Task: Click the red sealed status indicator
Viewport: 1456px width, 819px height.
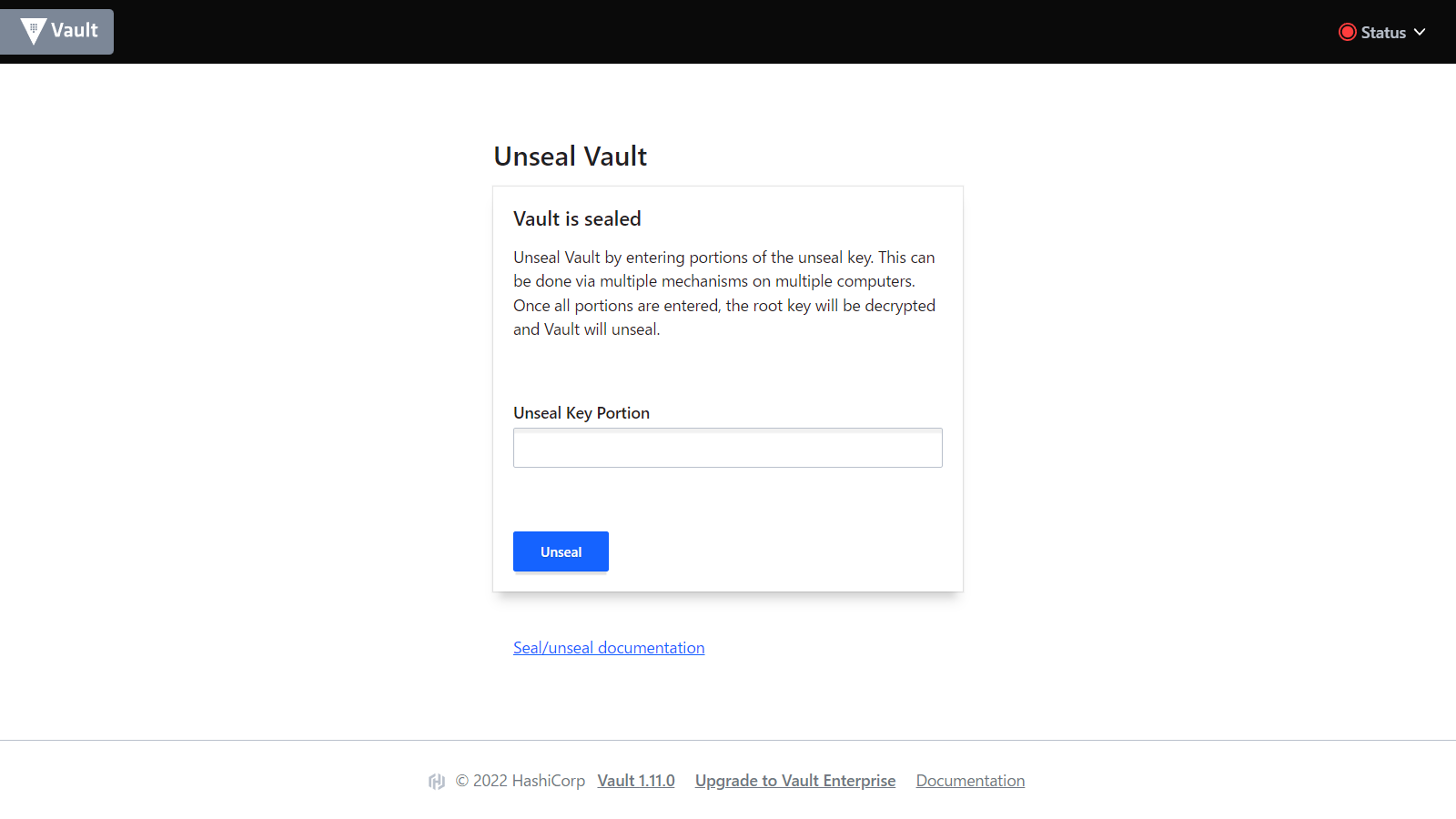Action: tap(1347, 33)
